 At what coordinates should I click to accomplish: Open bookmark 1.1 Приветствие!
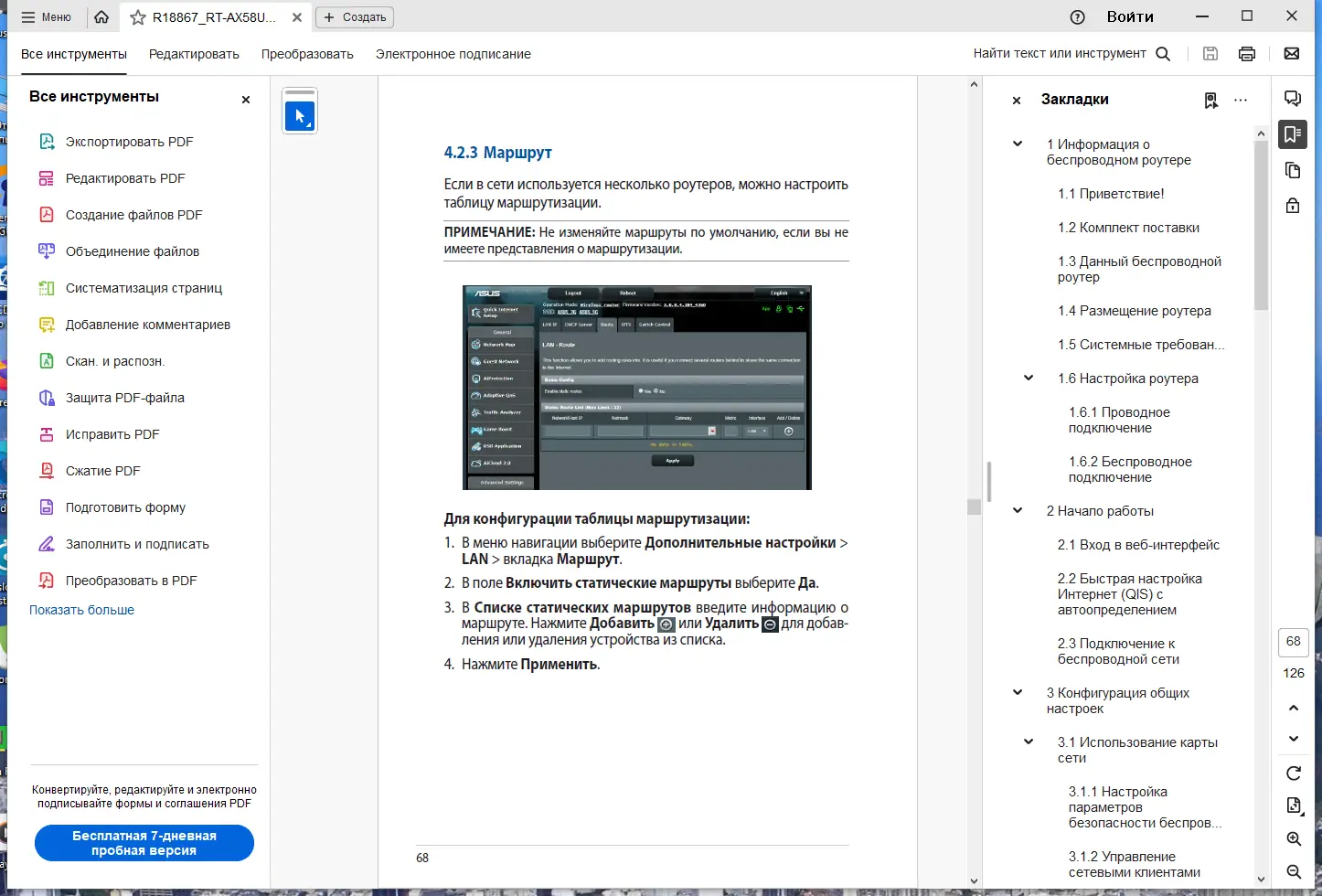click(x=1111, y=194)
